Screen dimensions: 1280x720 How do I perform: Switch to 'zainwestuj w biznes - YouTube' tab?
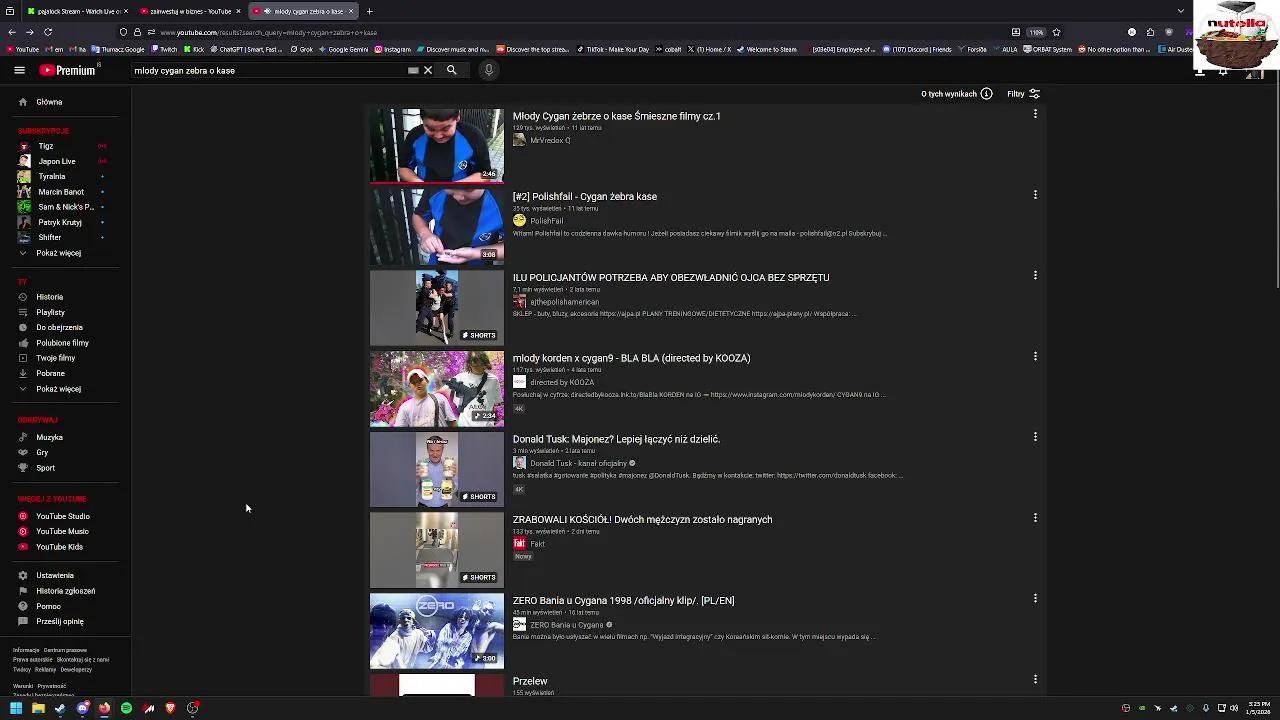(190, 11)
